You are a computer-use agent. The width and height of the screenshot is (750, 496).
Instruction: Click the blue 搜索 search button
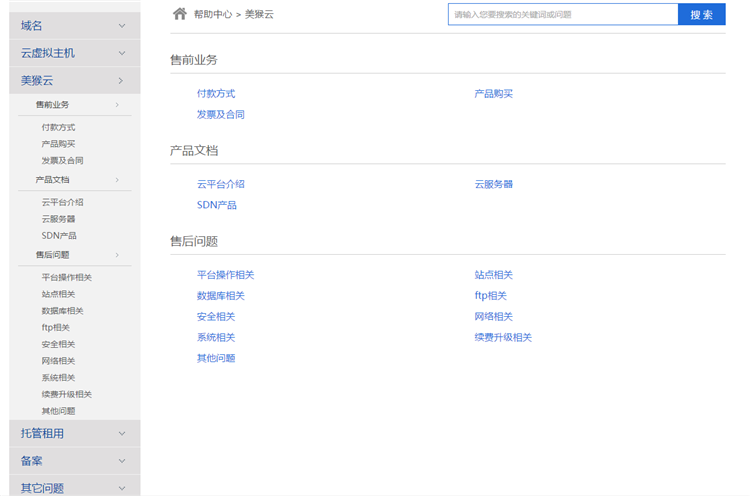[x=701, y=15]
